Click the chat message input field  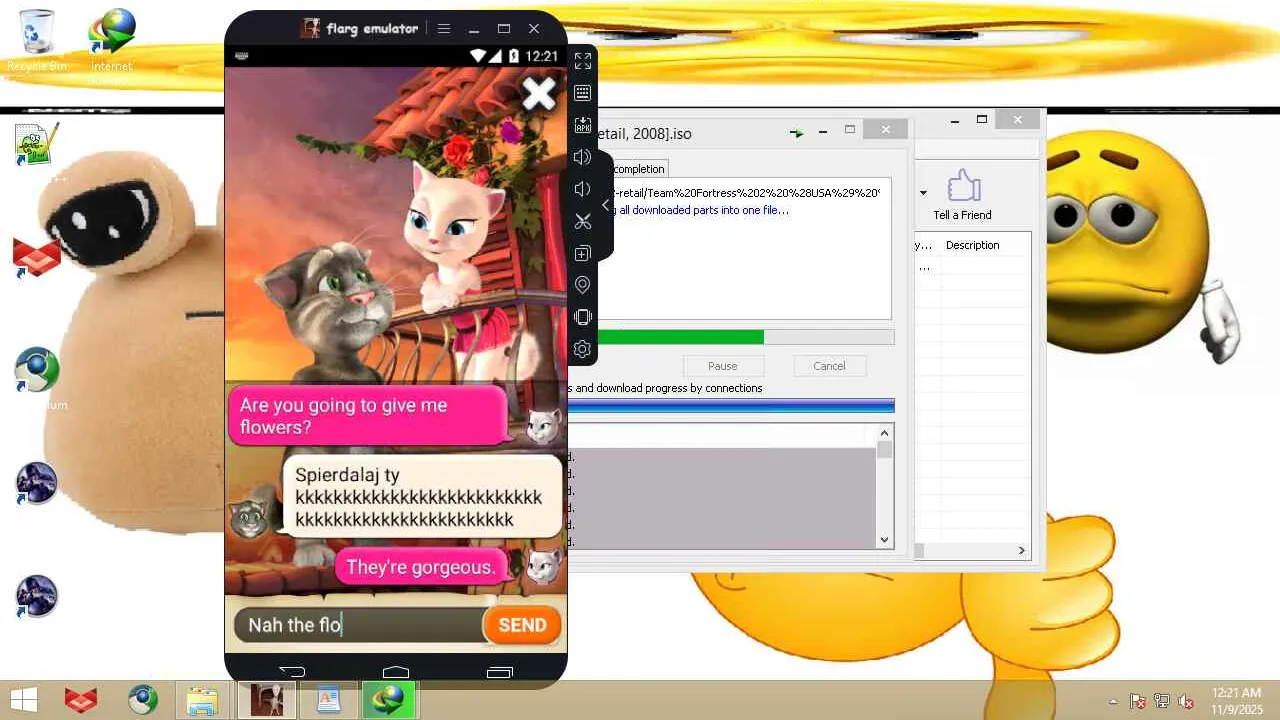pyautogui.click(x=360, y=625)
